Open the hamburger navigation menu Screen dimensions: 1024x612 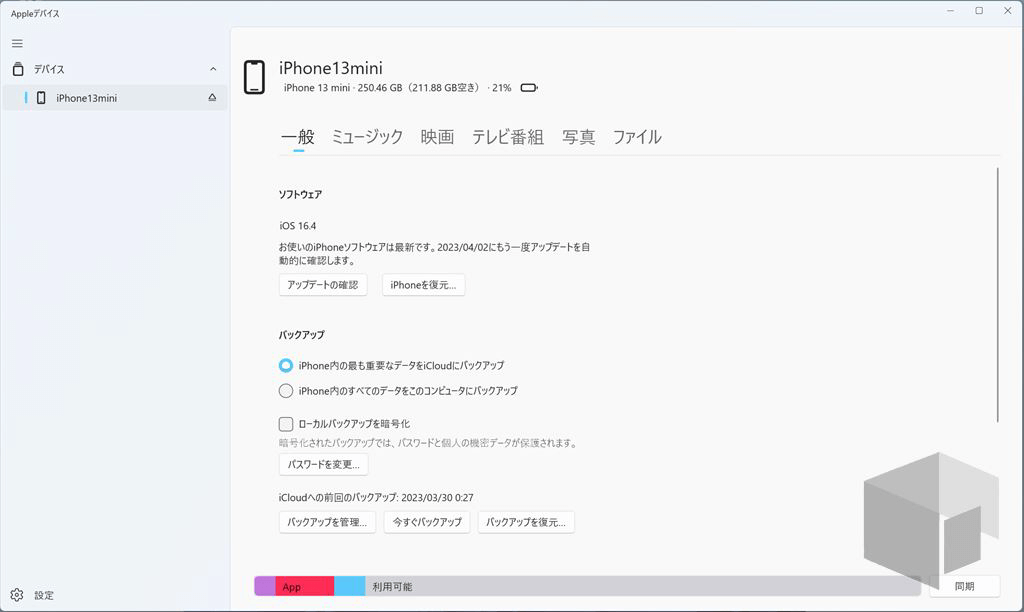17,43
